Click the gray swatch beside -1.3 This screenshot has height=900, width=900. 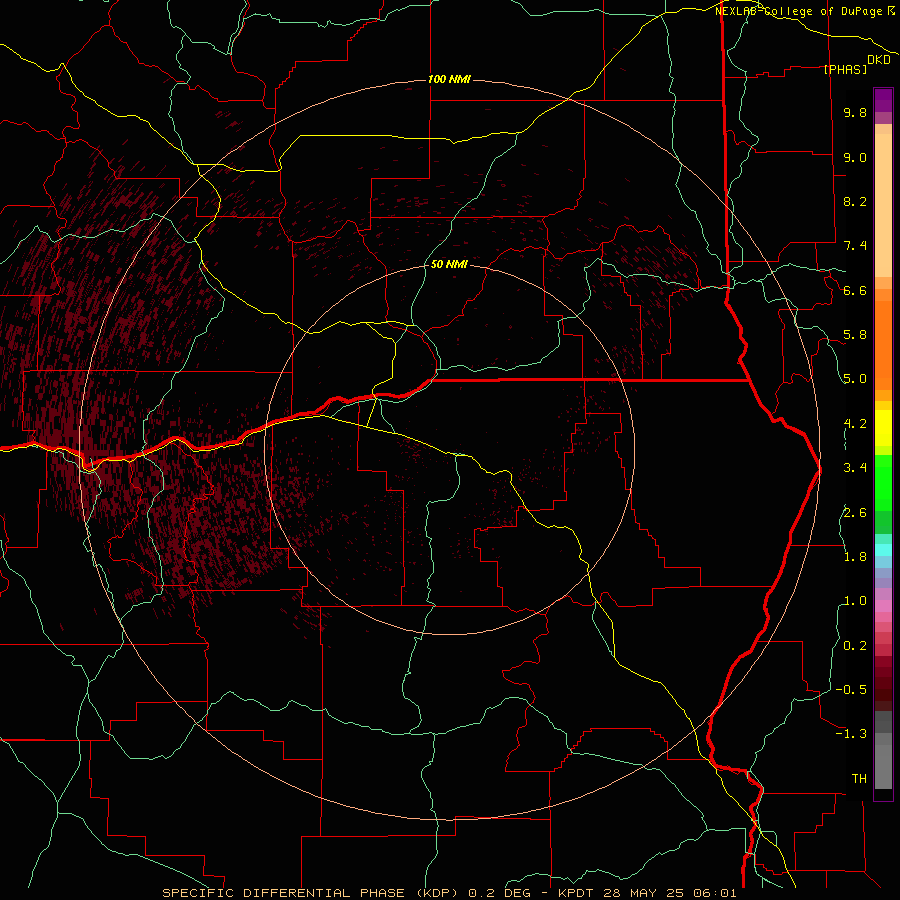pos(883,738)
